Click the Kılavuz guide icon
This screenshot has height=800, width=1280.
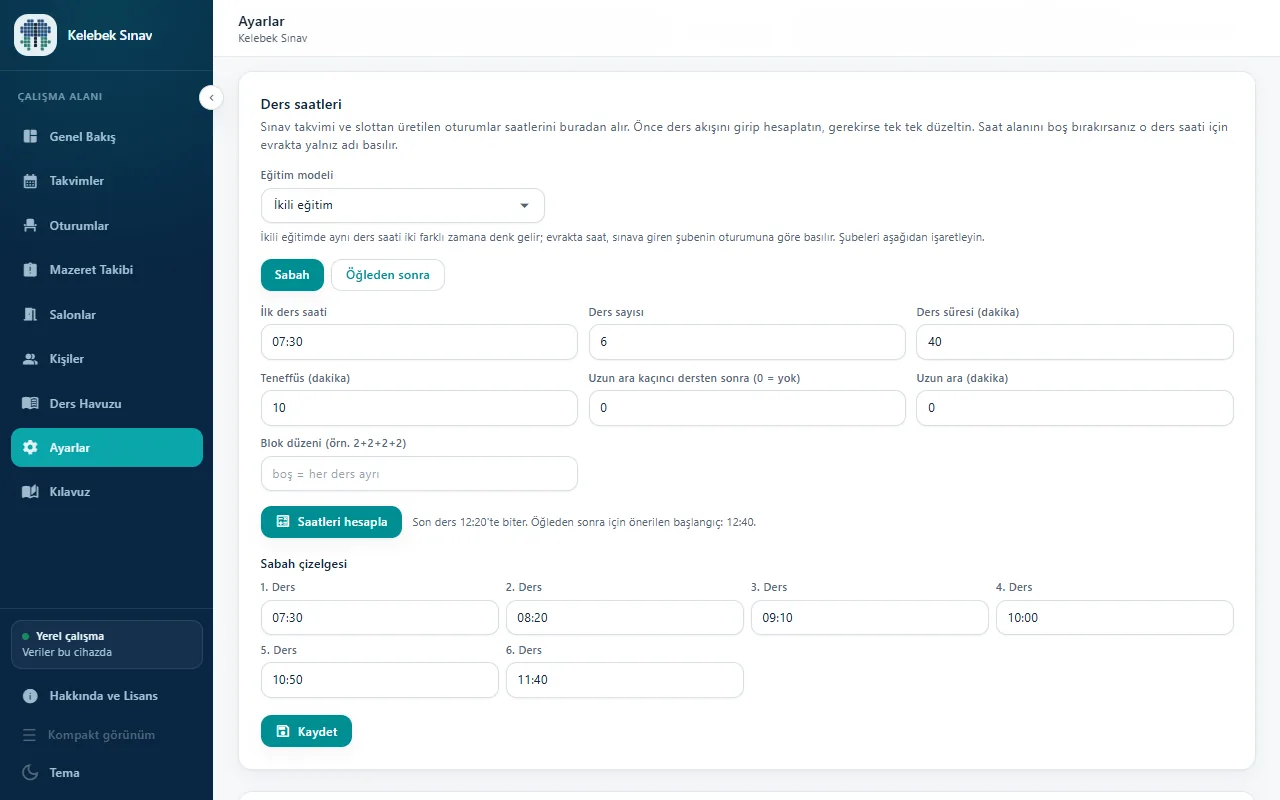[30, 492]
